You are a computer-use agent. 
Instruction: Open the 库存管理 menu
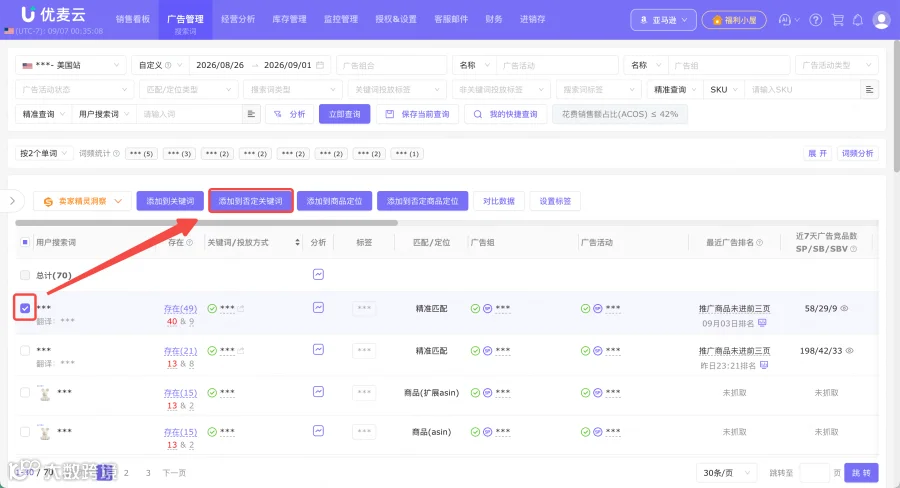(289, 20)
